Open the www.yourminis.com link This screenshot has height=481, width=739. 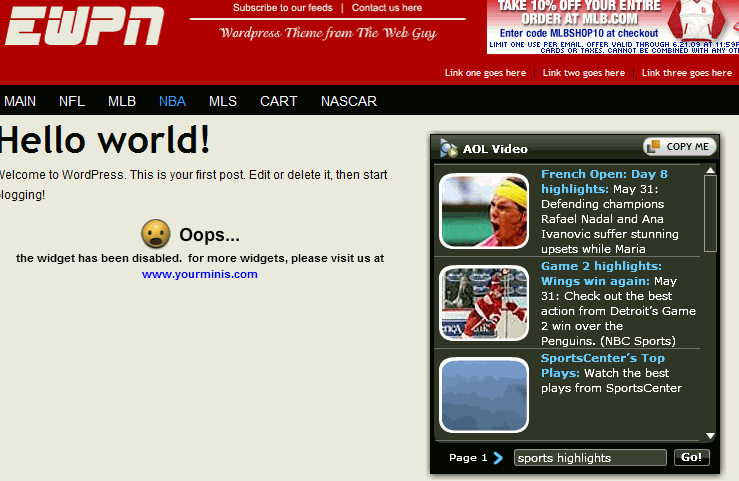click(x=200, y=274)
